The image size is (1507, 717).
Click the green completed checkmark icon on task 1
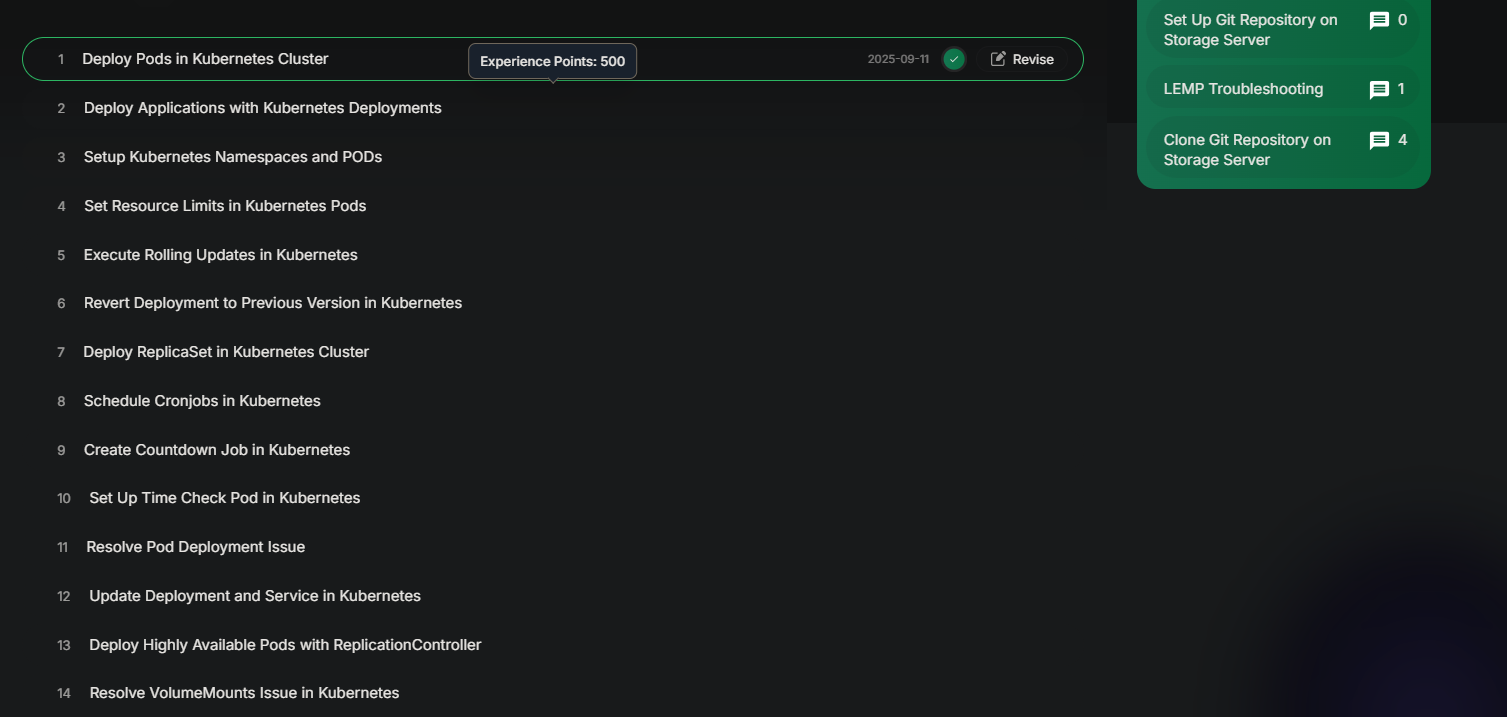[954, 59]
